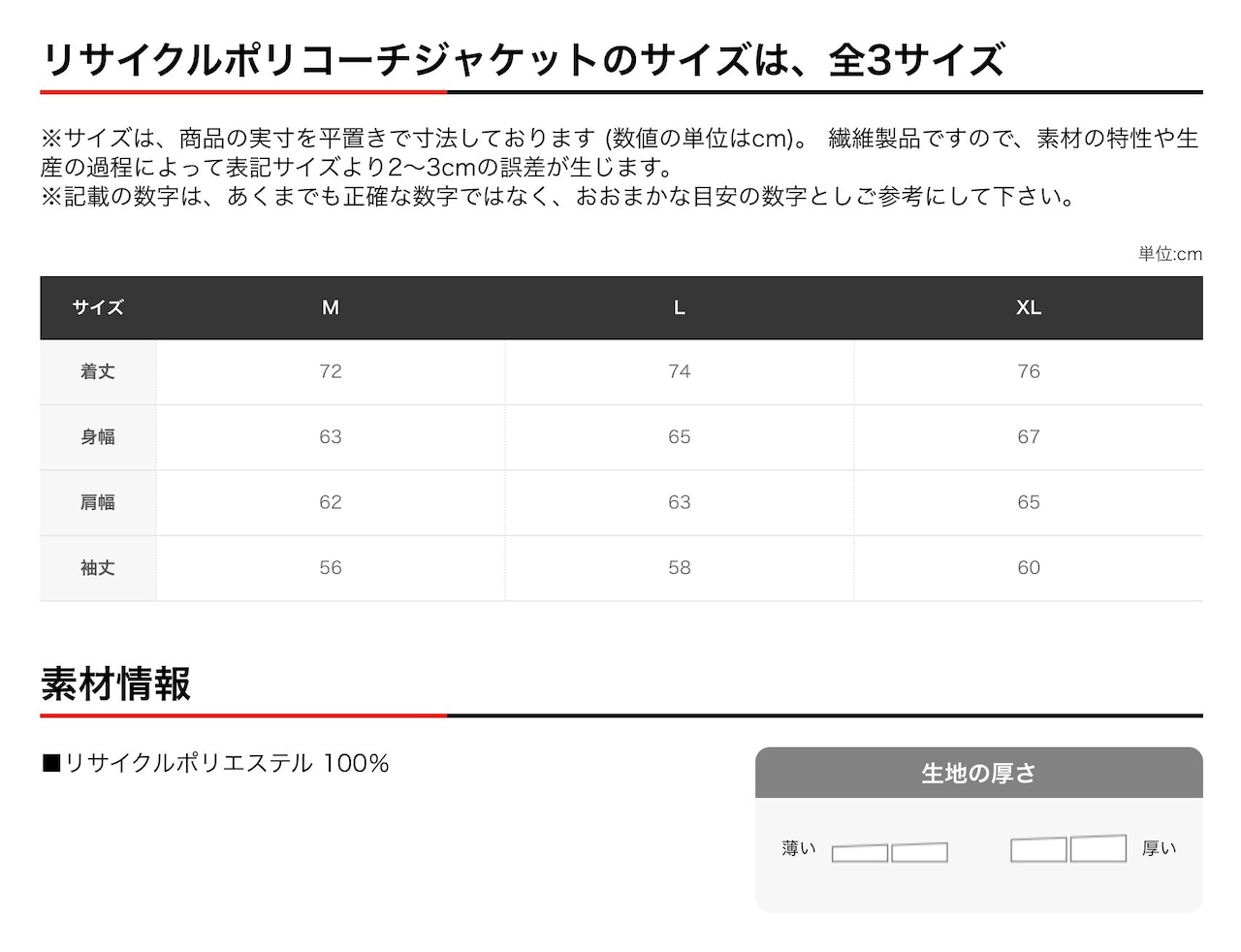
Task: Click the 着丈 row label
Action: coord(98,371)
